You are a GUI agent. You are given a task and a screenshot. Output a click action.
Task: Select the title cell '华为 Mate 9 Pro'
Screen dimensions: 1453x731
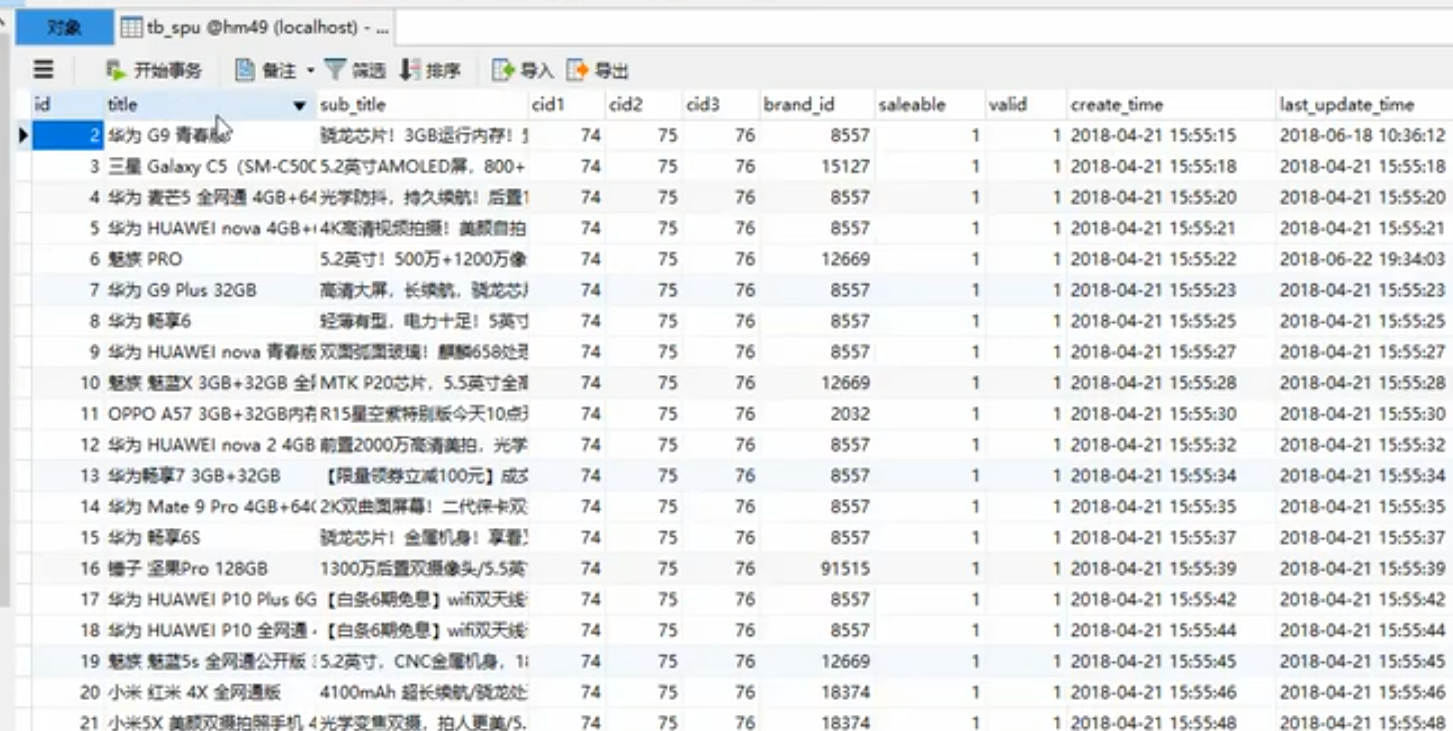pos(210,506)
